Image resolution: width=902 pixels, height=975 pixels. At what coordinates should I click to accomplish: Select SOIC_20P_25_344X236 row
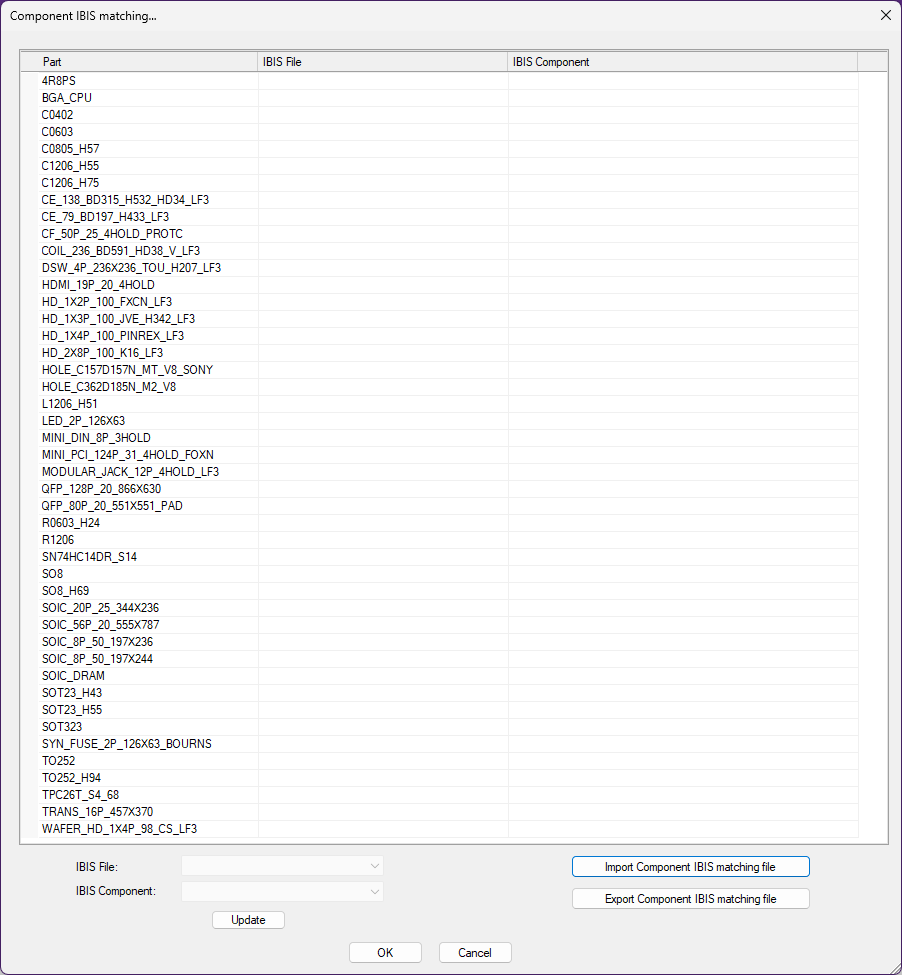coord(100,608)
